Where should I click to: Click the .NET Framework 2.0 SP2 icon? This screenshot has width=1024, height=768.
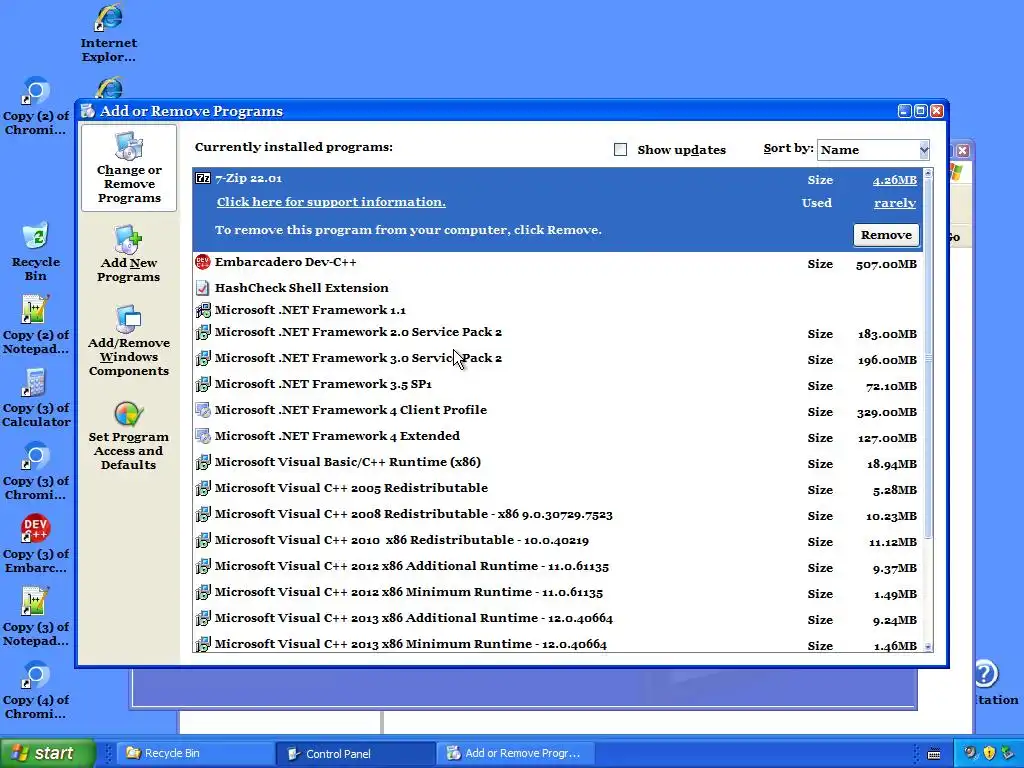tap(203, 332)
